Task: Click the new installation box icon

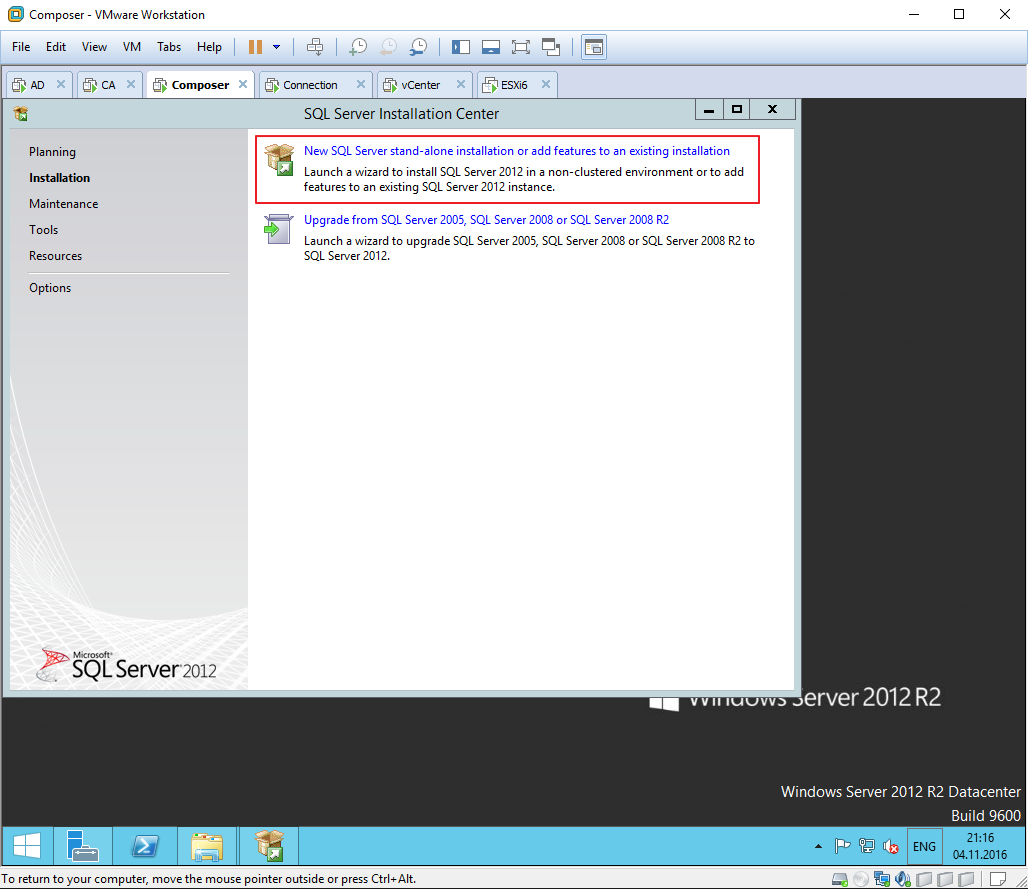Action: tap(279, 159)
